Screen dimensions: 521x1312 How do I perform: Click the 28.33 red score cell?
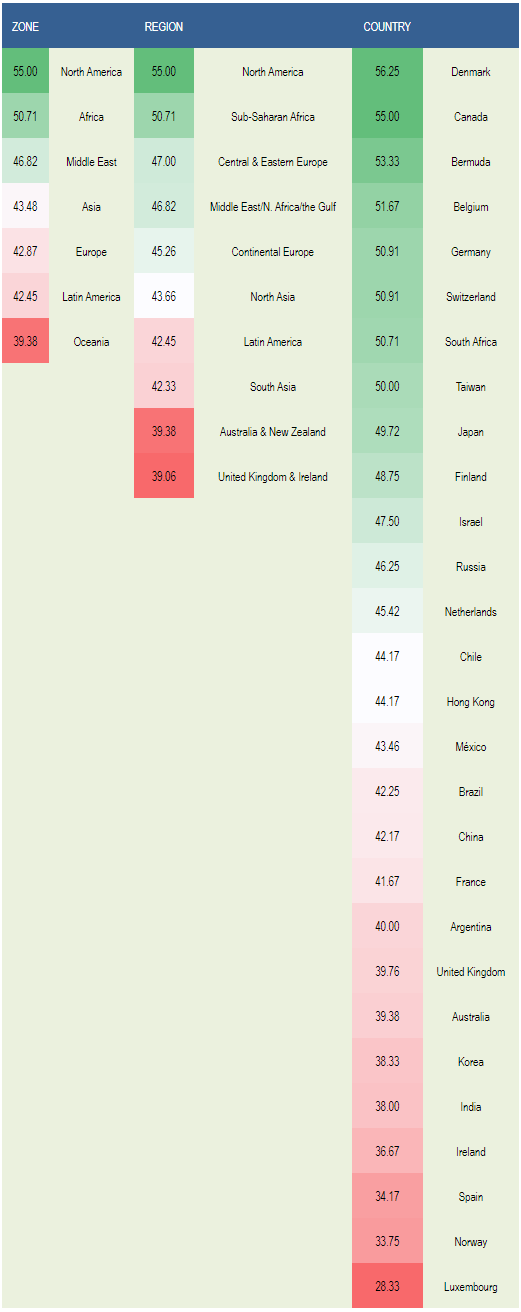click(x=387, y=1287)
